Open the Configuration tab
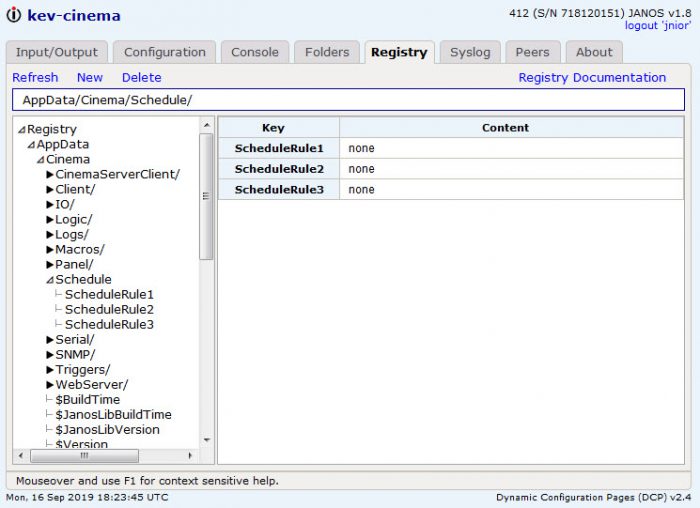 click(x=165, y=52)
